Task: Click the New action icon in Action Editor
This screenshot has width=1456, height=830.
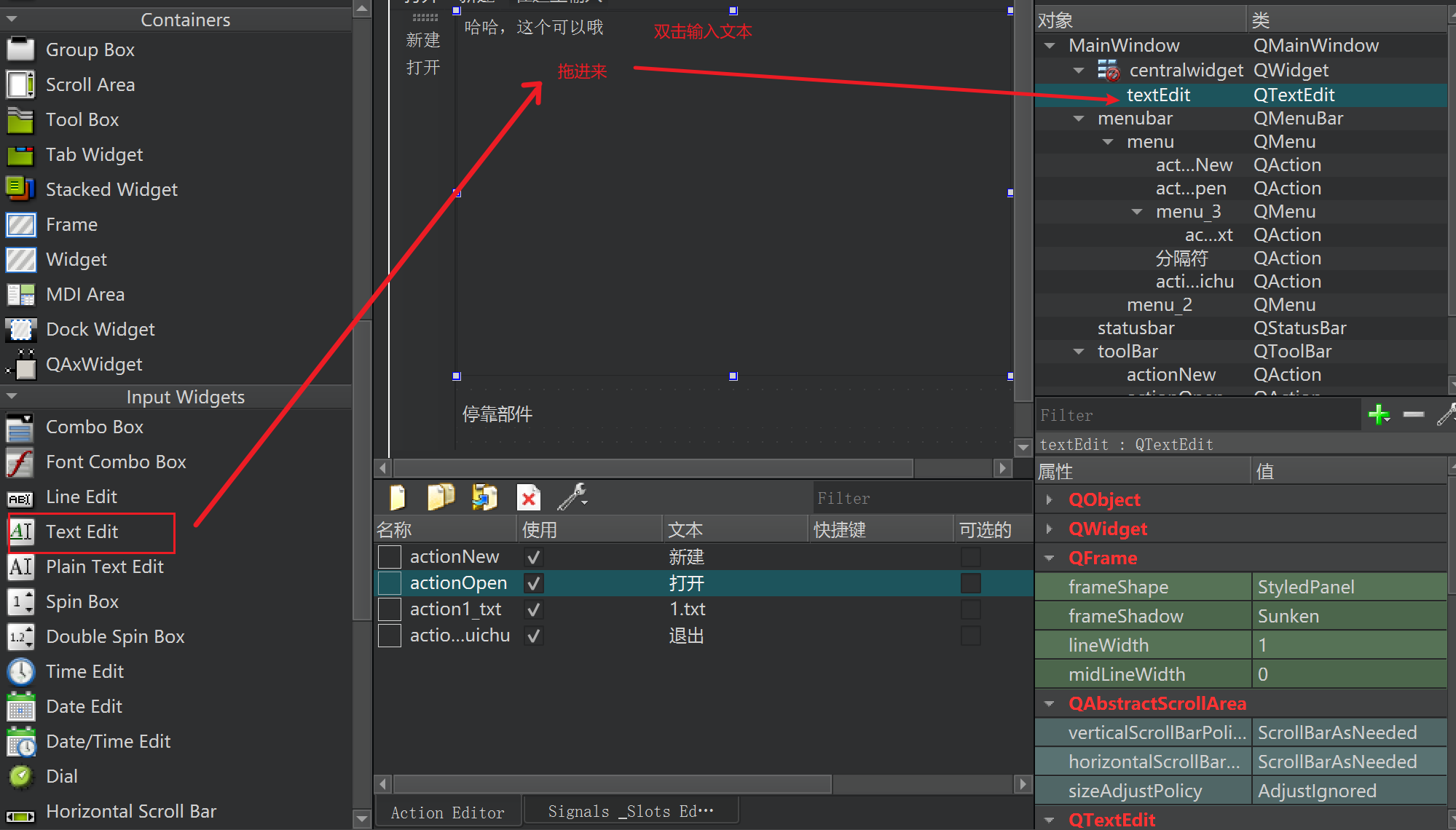Action: click(x=398, y=497)
